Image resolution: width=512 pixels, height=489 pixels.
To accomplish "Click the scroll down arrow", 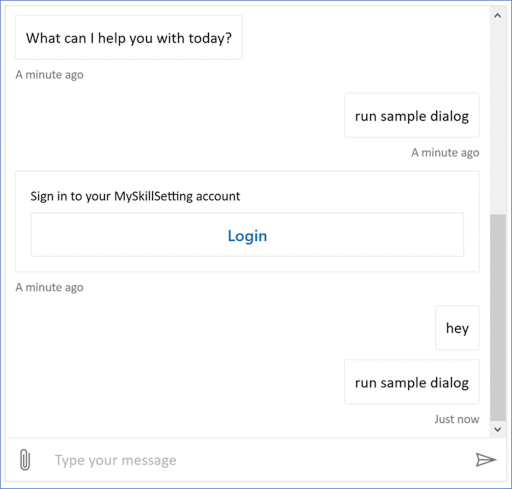I will point(498,429).
